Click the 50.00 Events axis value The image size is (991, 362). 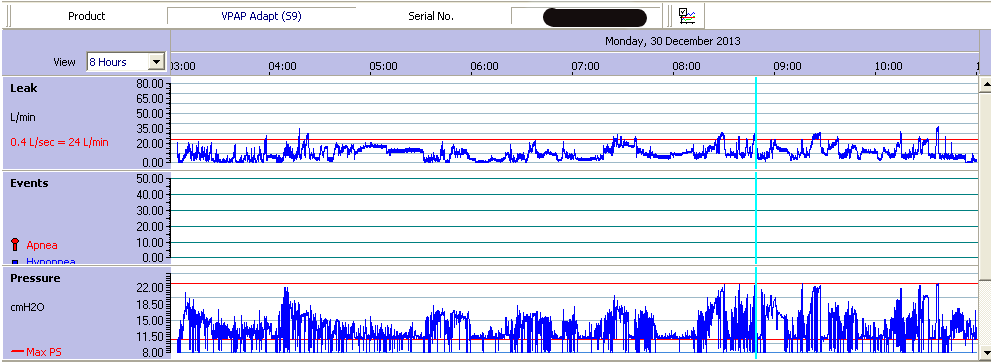pos(150,179)
